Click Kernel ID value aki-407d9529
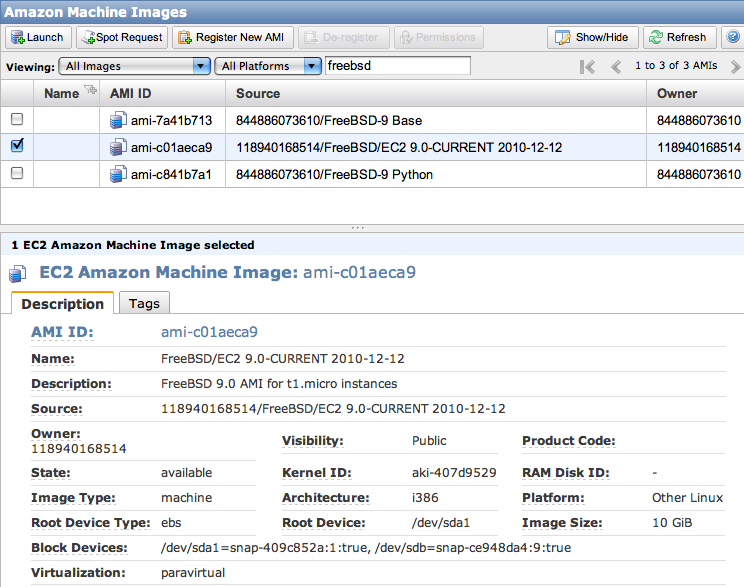744x587 pixels. pyautogui.click(x=454, y=473)
